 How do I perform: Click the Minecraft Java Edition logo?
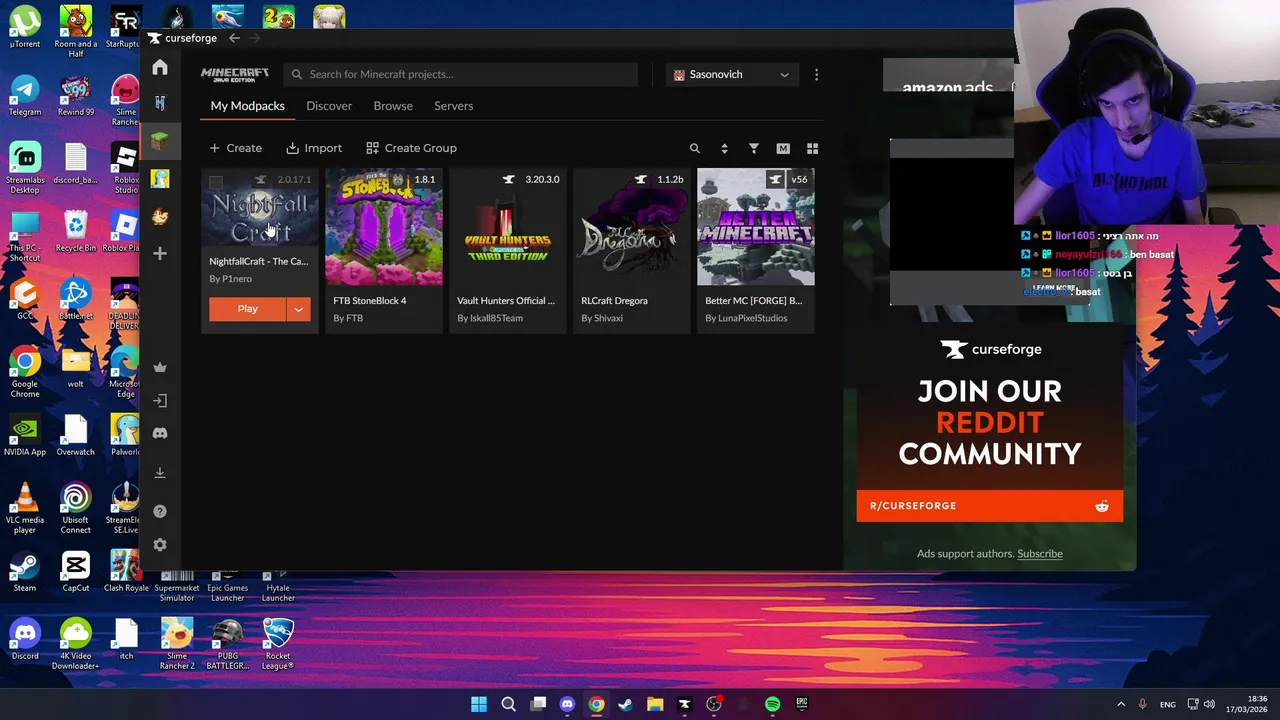[x=235, y=75]
